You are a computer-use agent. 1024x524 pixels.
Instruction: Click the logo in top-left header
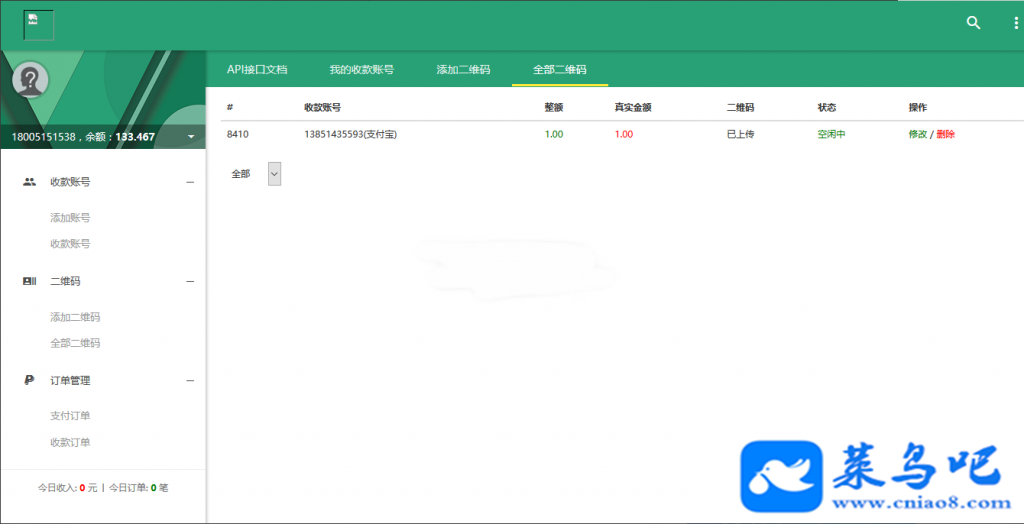pos(39,25)
